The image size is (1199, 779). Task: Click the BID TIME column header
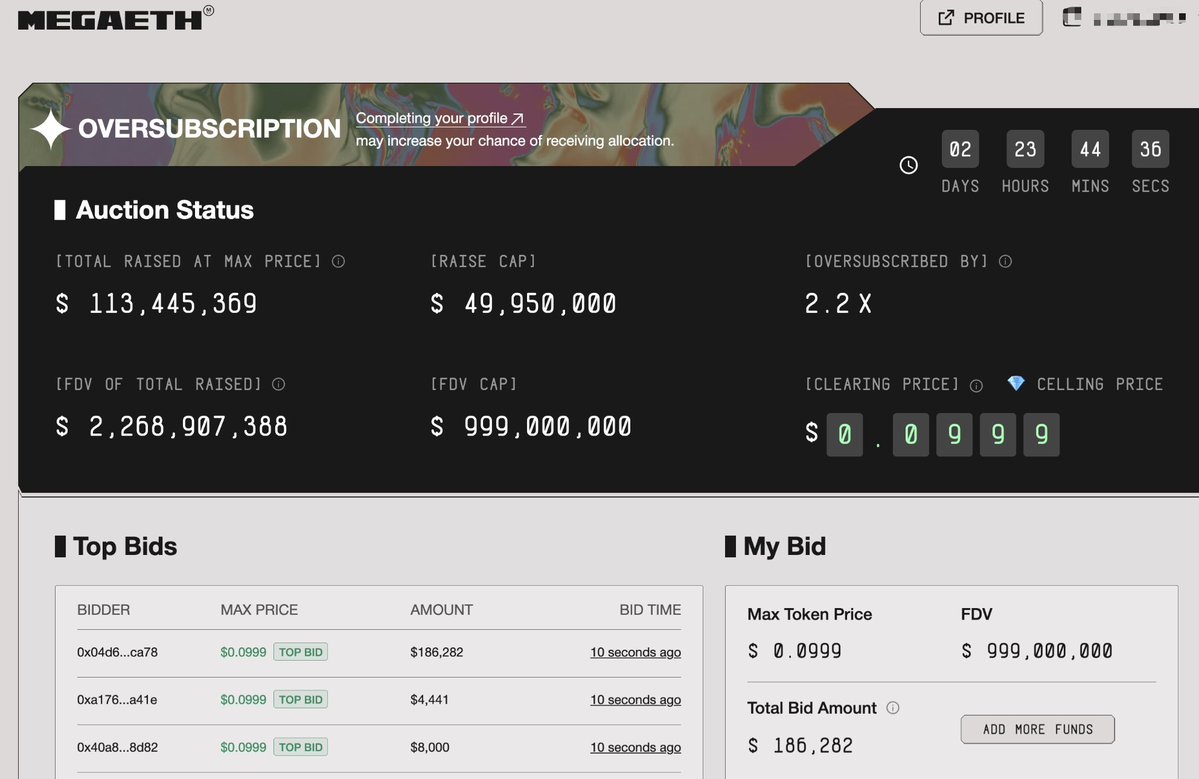[650, 610]
